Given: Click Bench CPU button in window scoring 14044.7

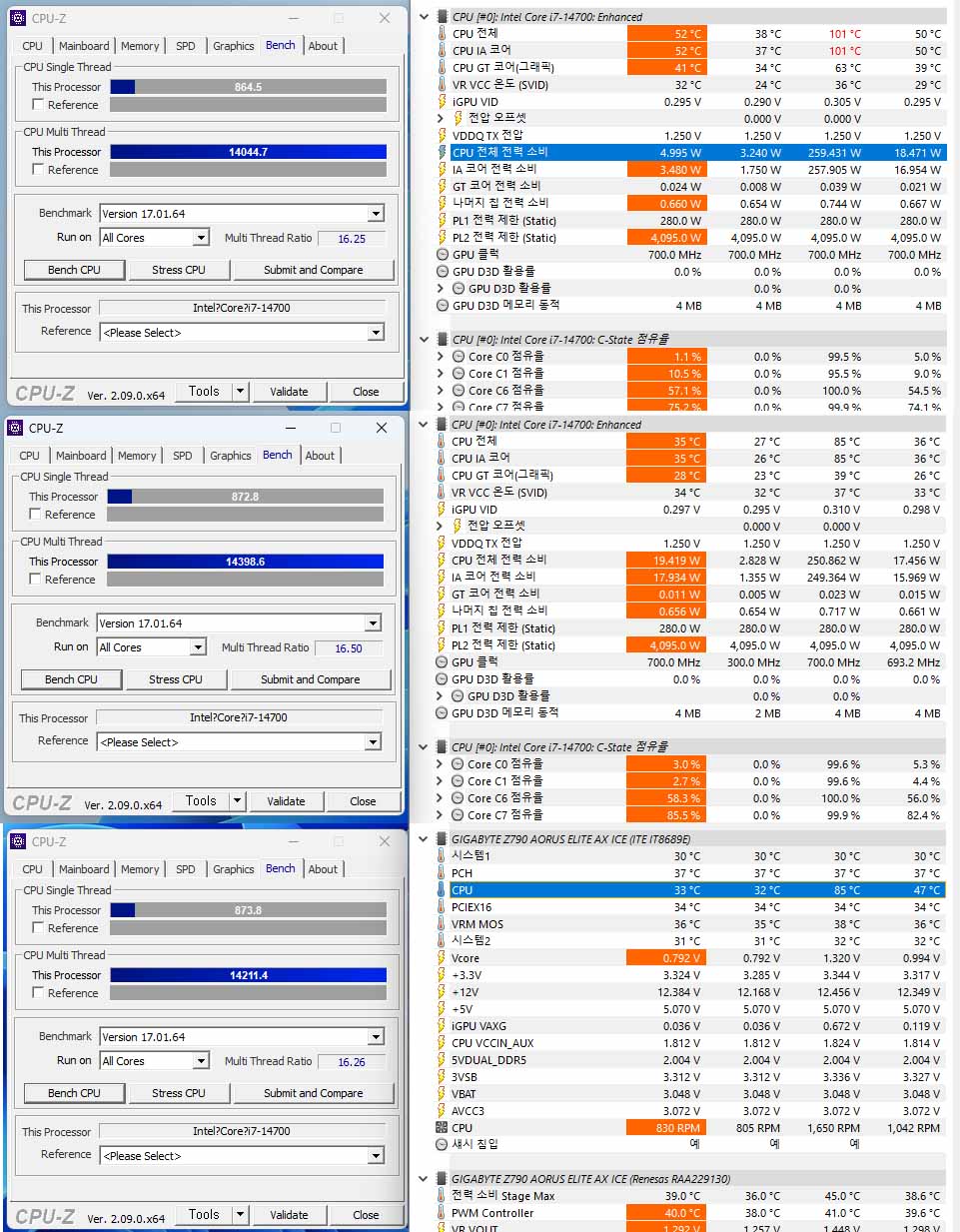Looking at the screenshot, I should coord(74,270).
